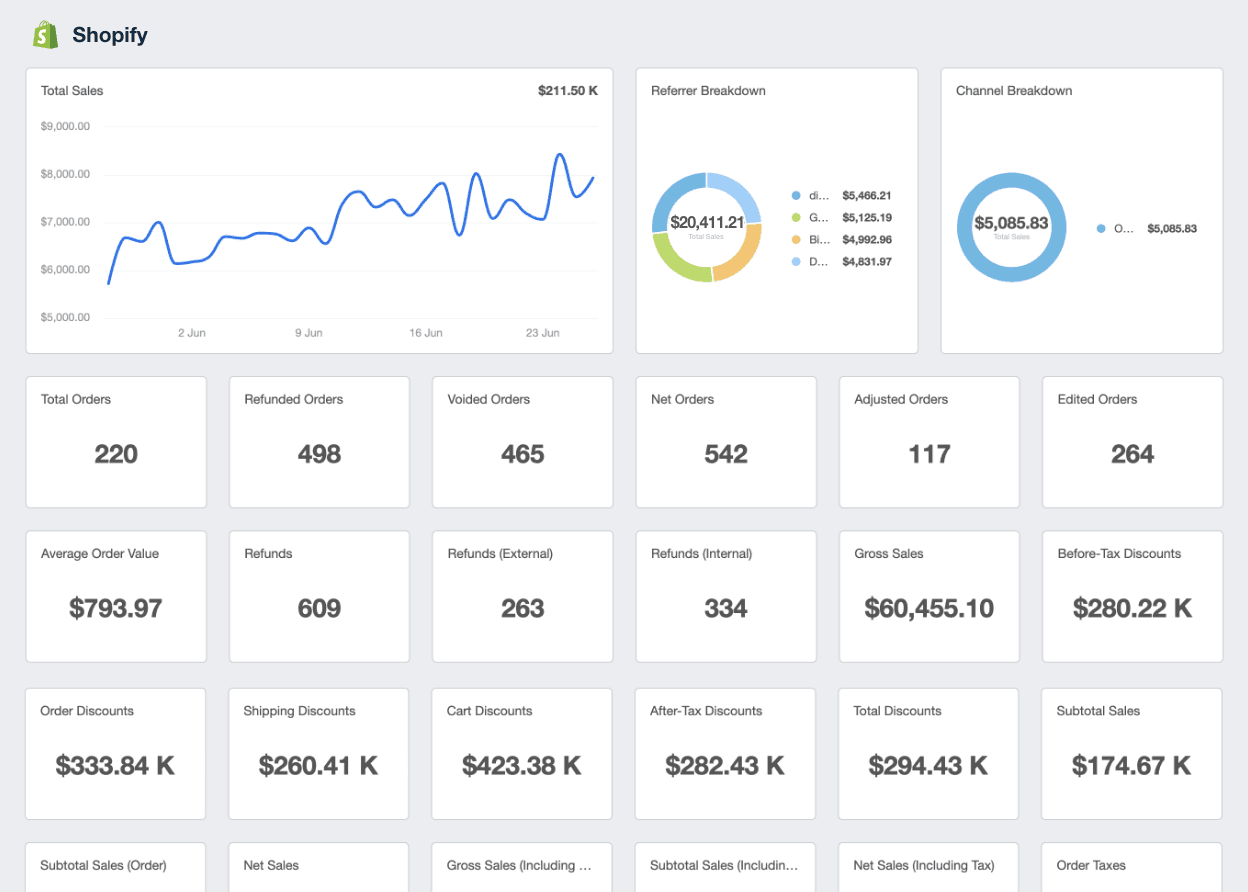Click the Gross Sales card
The width and height of the screenshot is (1248, 892).
coord(928,596)
